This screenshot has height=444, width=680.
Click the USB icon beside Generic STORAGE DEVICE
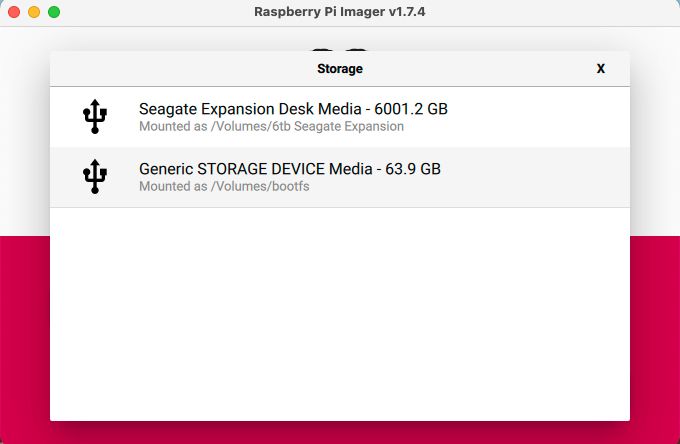95,177
